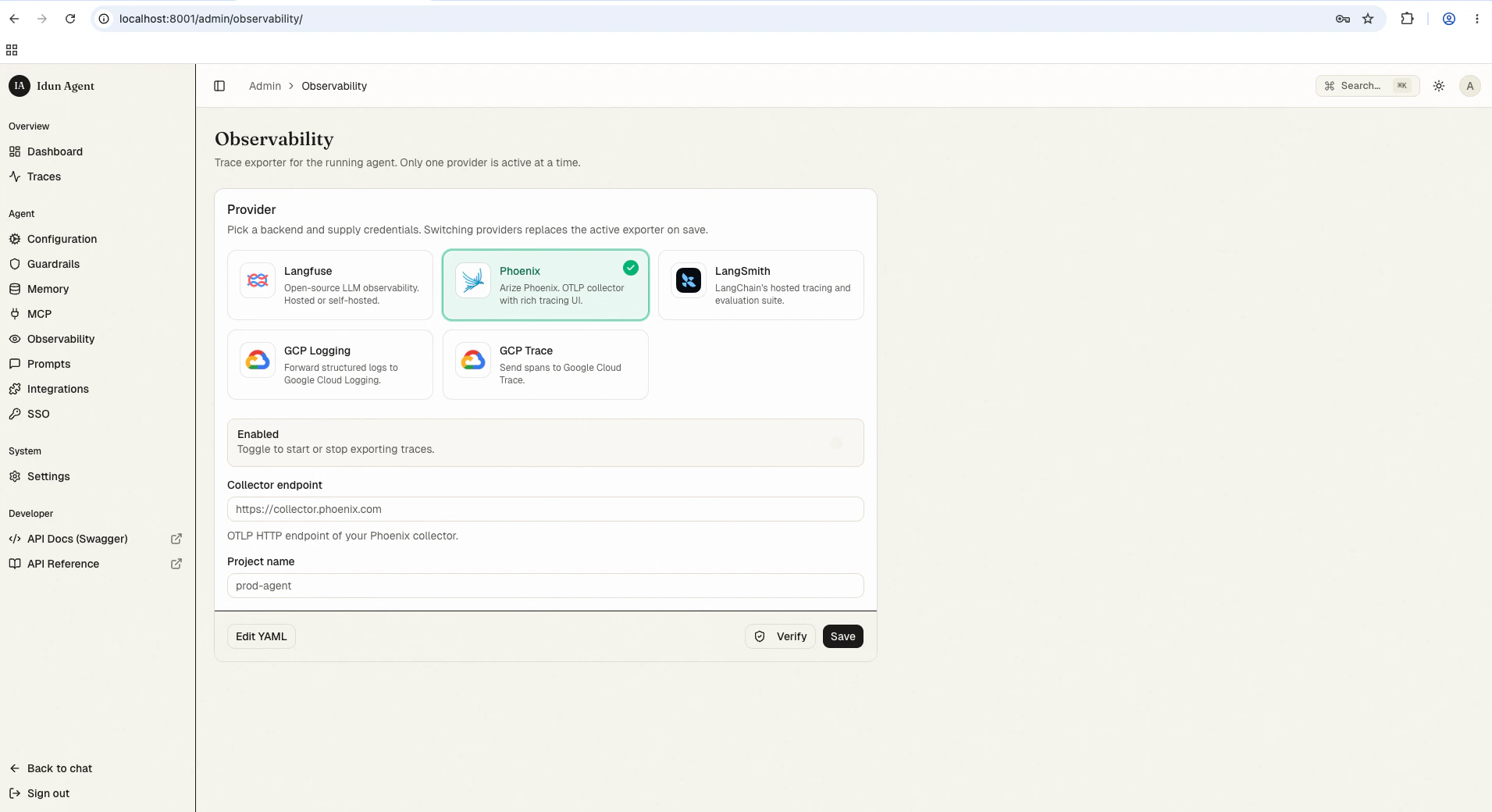Screen dimensions: 1492x812
Task: Open SSO via its key icon
Action: [x=15, y=414]
